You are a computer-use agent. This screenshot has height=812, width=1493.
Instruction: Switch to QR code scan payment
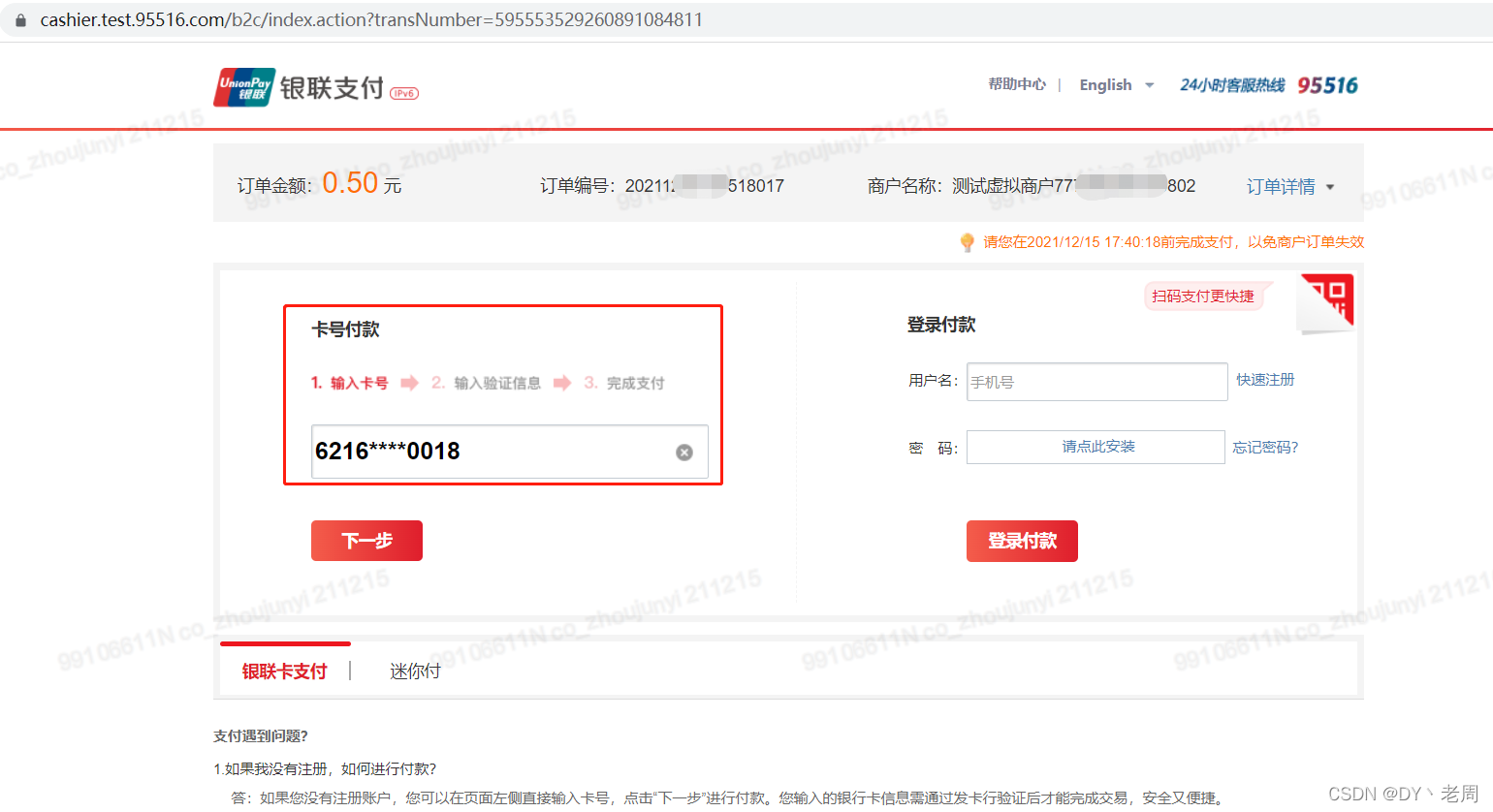point(1326,301)
